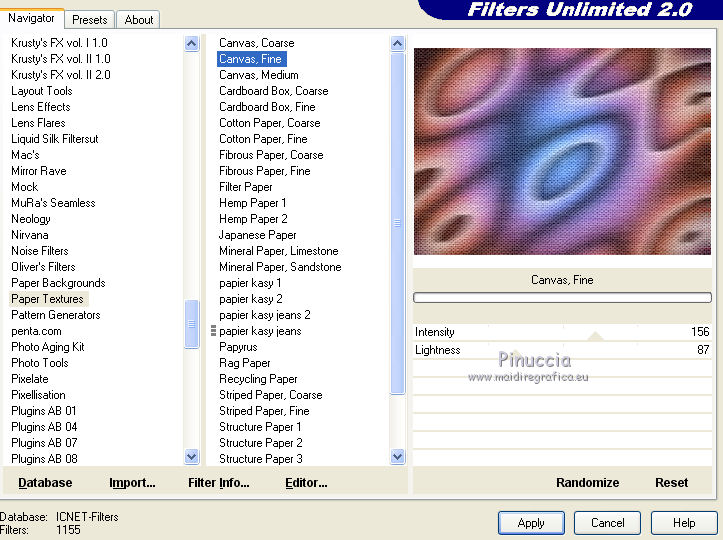Select papier kasy jeans 2
This screenshot has height=540, width=723.
(x=265, y=315)
